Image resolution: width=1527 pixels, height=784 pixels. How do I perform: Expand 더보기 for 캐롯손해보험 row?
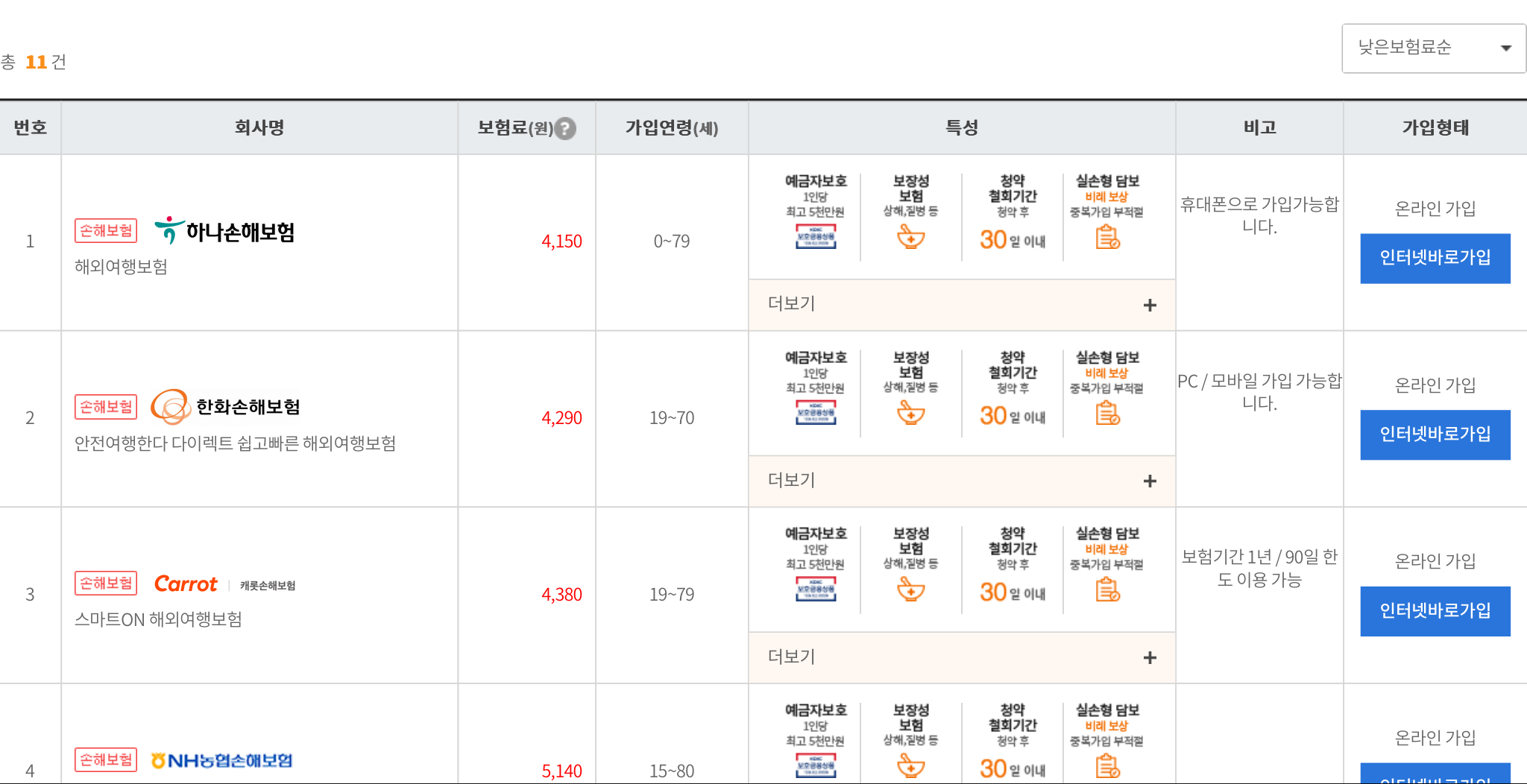962,657
